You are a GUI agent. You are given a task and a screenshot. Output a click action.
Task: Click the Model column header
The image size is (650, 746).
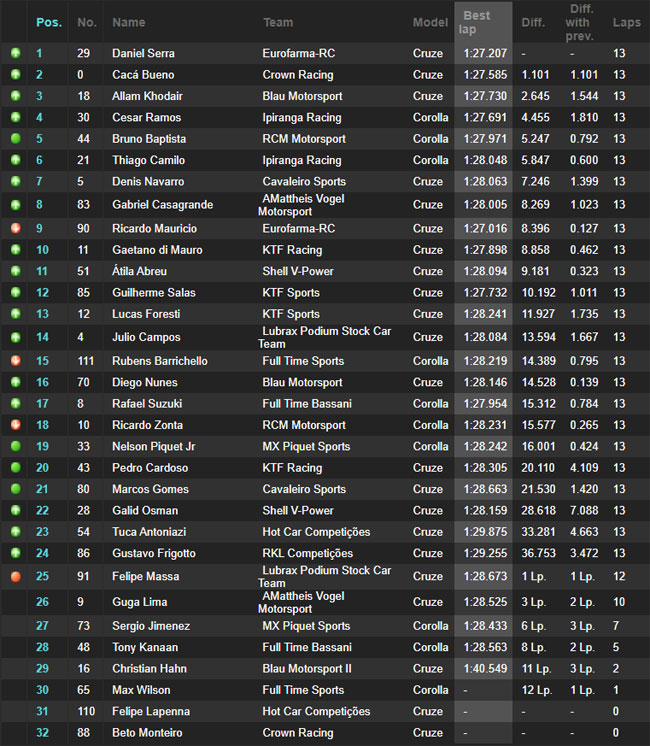pyautogui.click(x=430, y=22)
